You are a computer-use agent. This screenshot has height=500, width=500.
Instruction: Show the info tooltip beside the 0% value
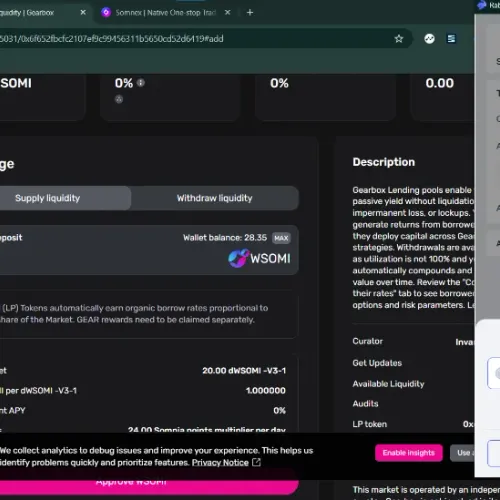tap(141, 83)
